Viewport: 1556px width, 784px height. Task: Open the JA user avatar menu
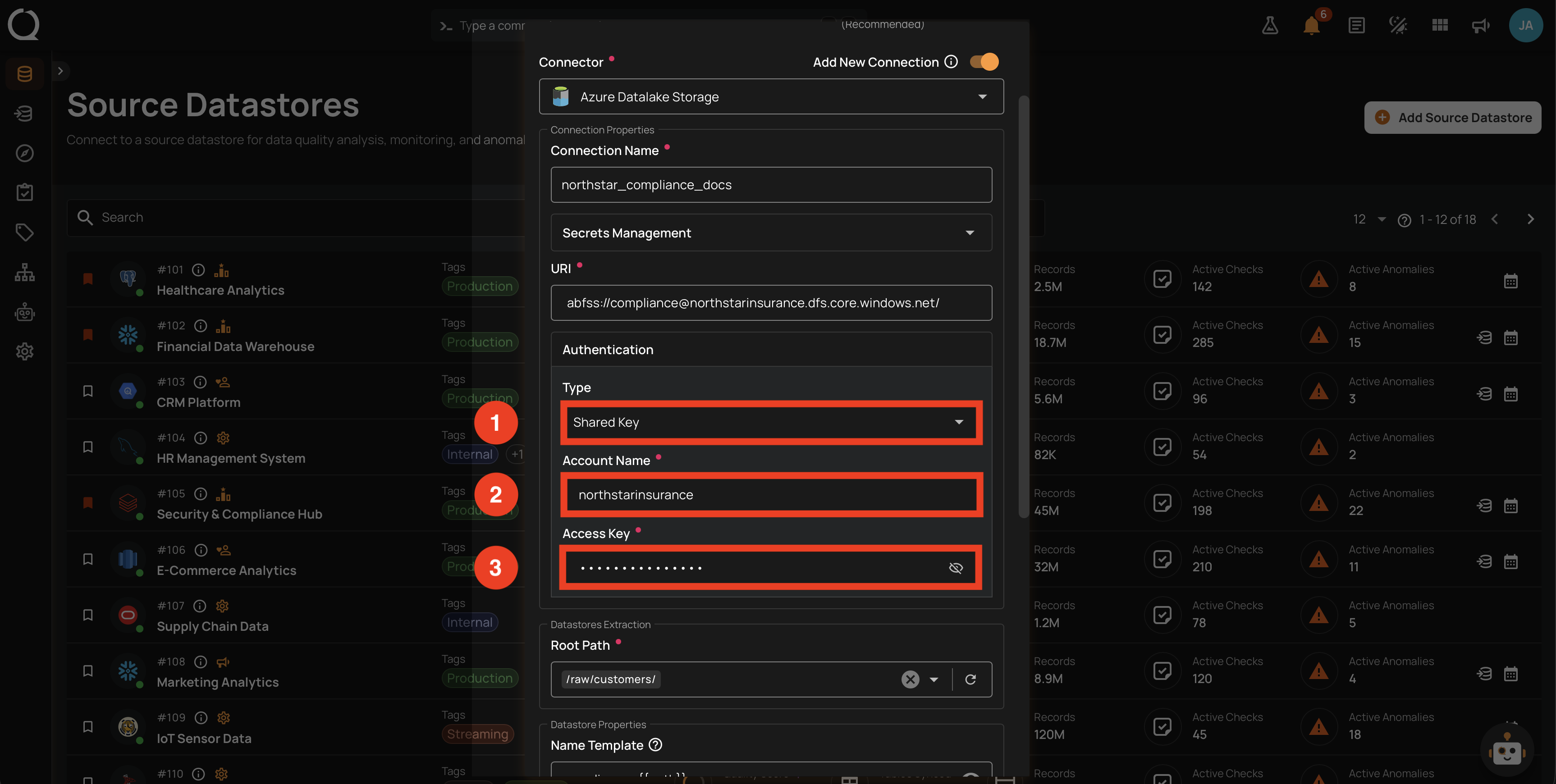click(x=1526, y=25)
